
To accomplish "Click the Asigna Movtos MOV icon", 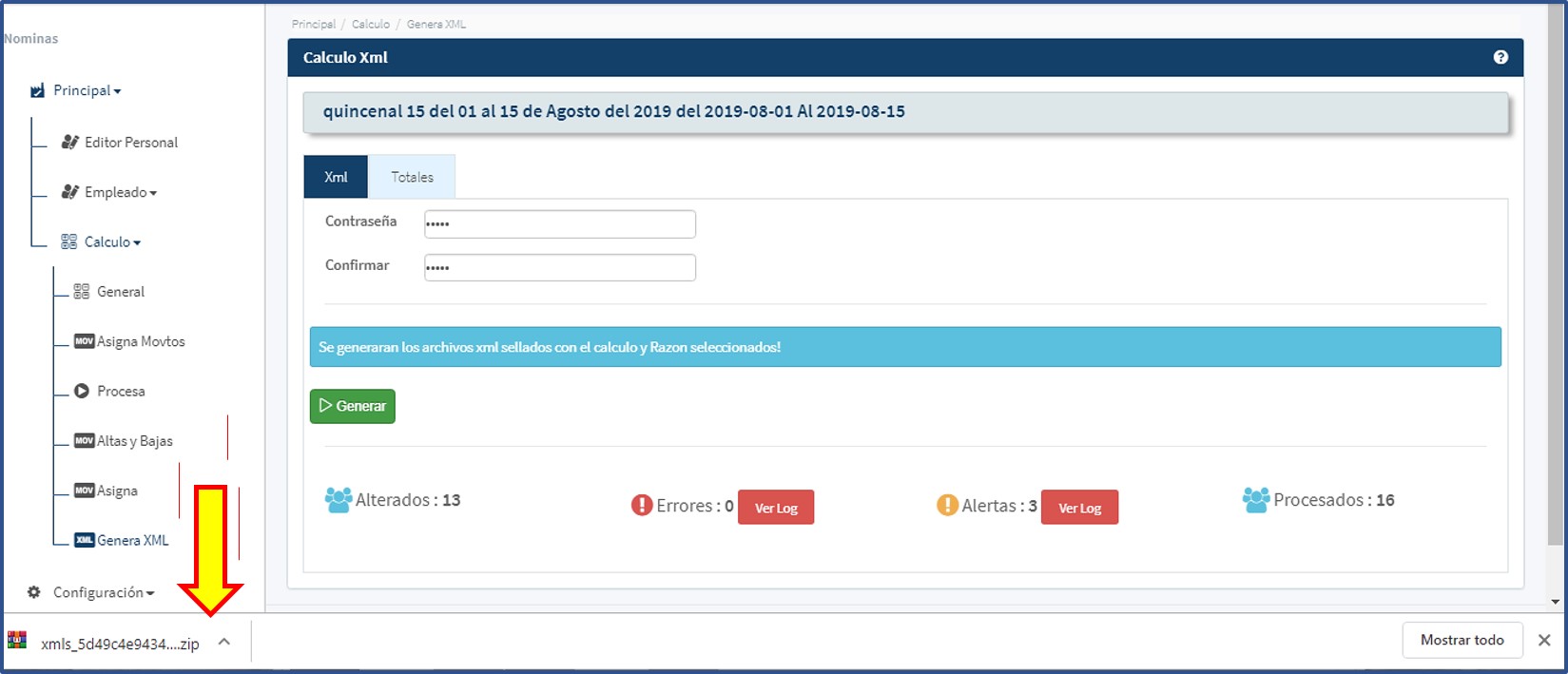I will 84,341.
